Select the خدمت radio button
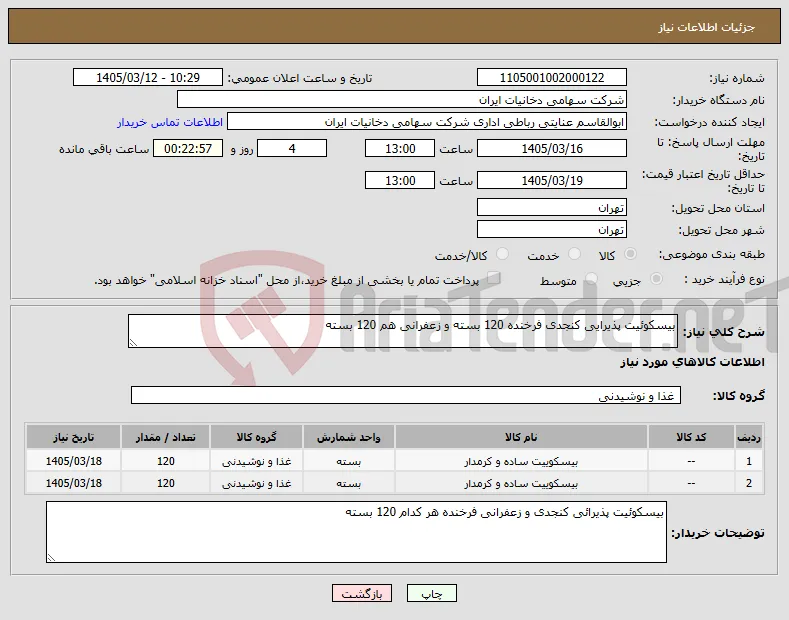The height and width of the screenshot is (620, 789). [574, 254]
